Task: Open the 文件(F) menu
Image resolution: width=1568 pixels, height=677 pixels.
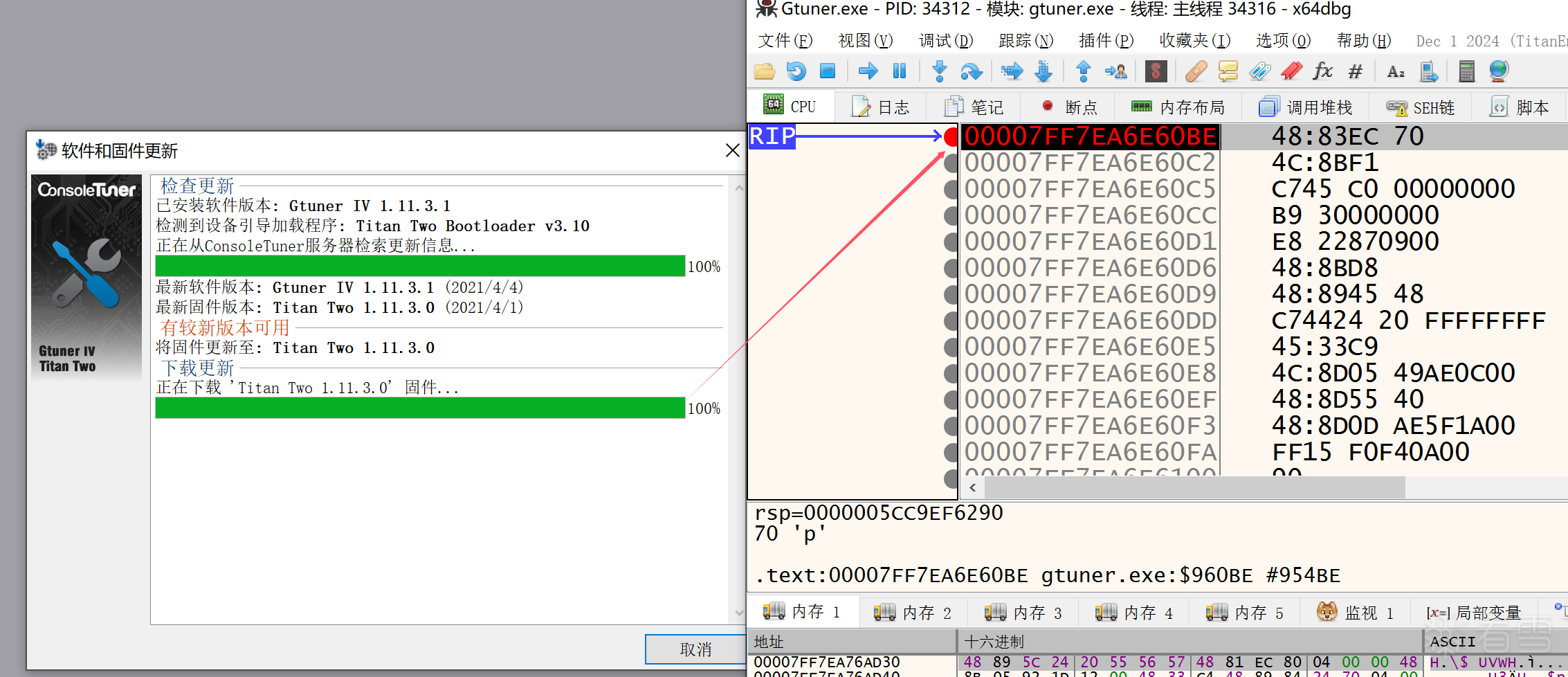Action: click(x=785, y=41)
